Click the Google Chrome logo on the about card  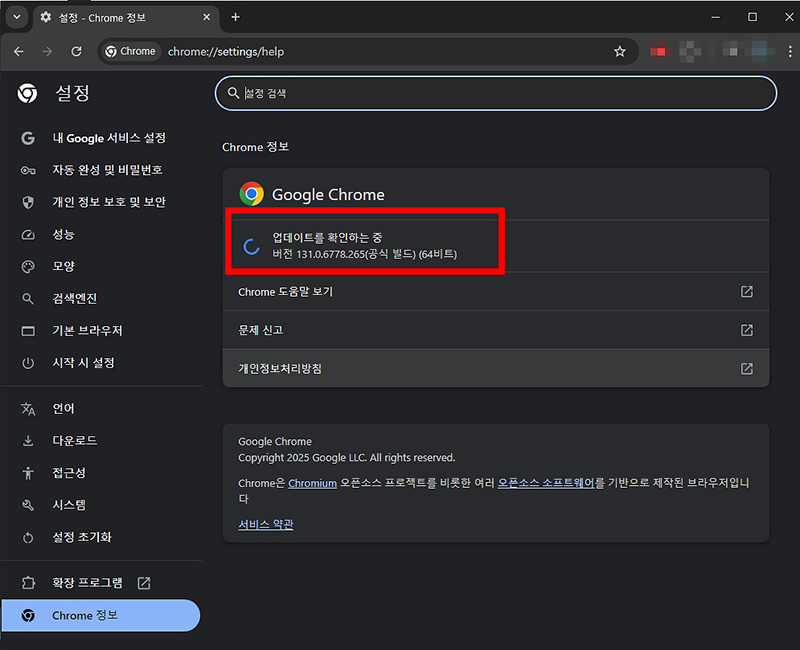click(250, 193)
